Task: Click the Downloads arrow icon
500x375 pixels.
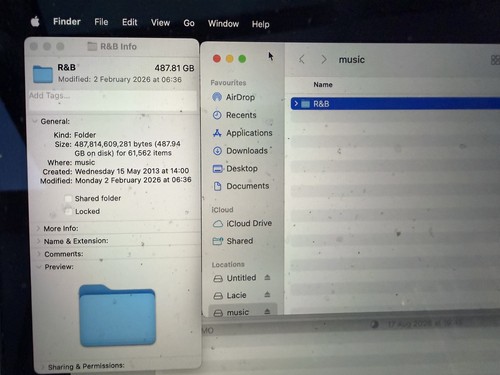Action: tap(217, 151)
